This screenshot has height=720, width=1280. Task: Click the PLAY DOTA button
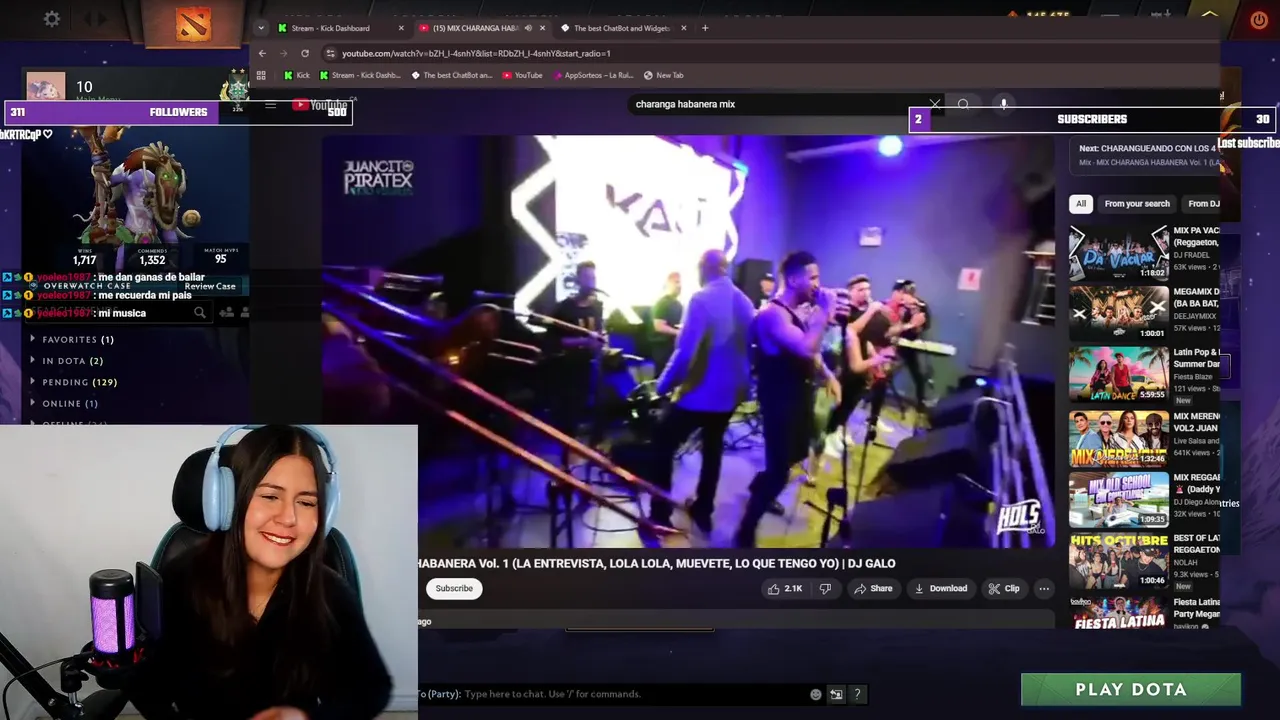(x=1131, y=690)
